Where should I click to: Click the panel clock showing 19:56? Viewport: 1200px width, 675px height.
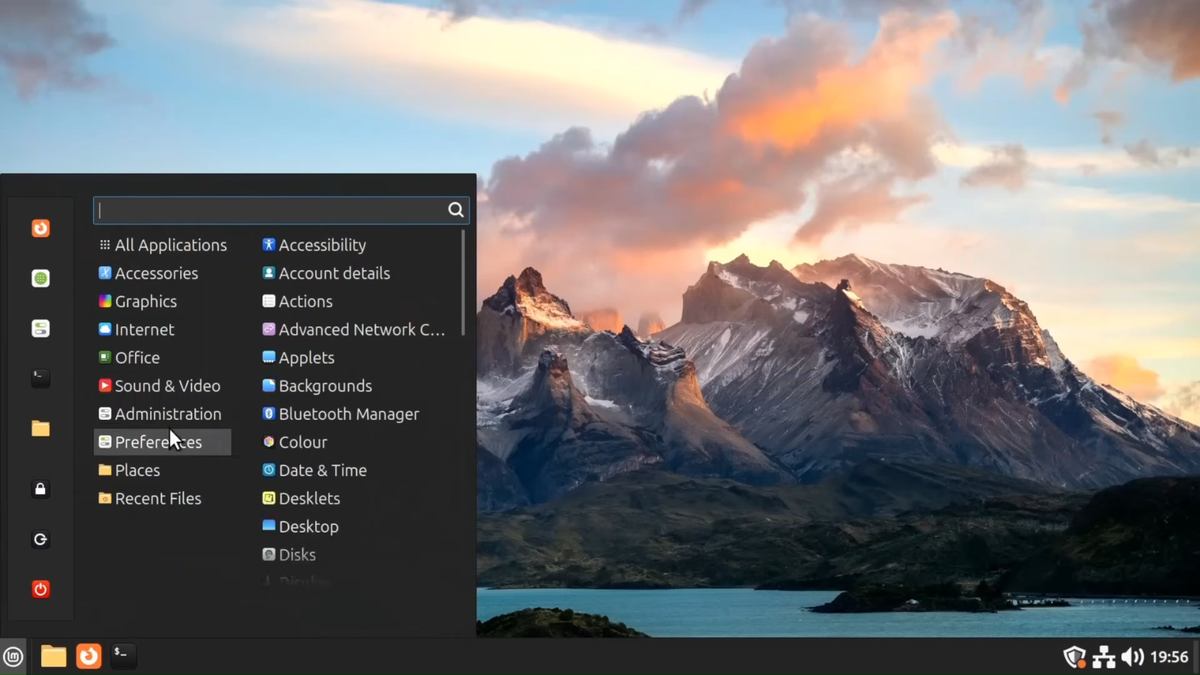(1169, 657)
